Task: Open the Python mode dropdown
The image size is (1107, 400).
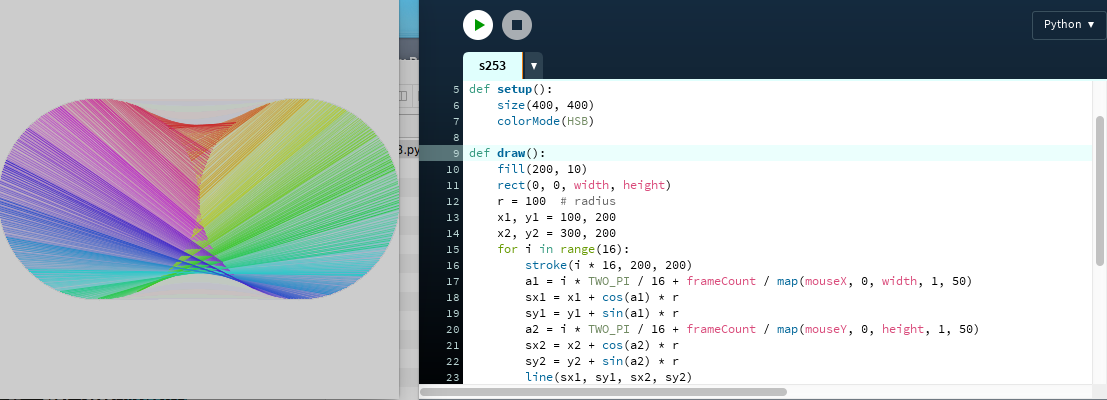Action: point(1068,24)
